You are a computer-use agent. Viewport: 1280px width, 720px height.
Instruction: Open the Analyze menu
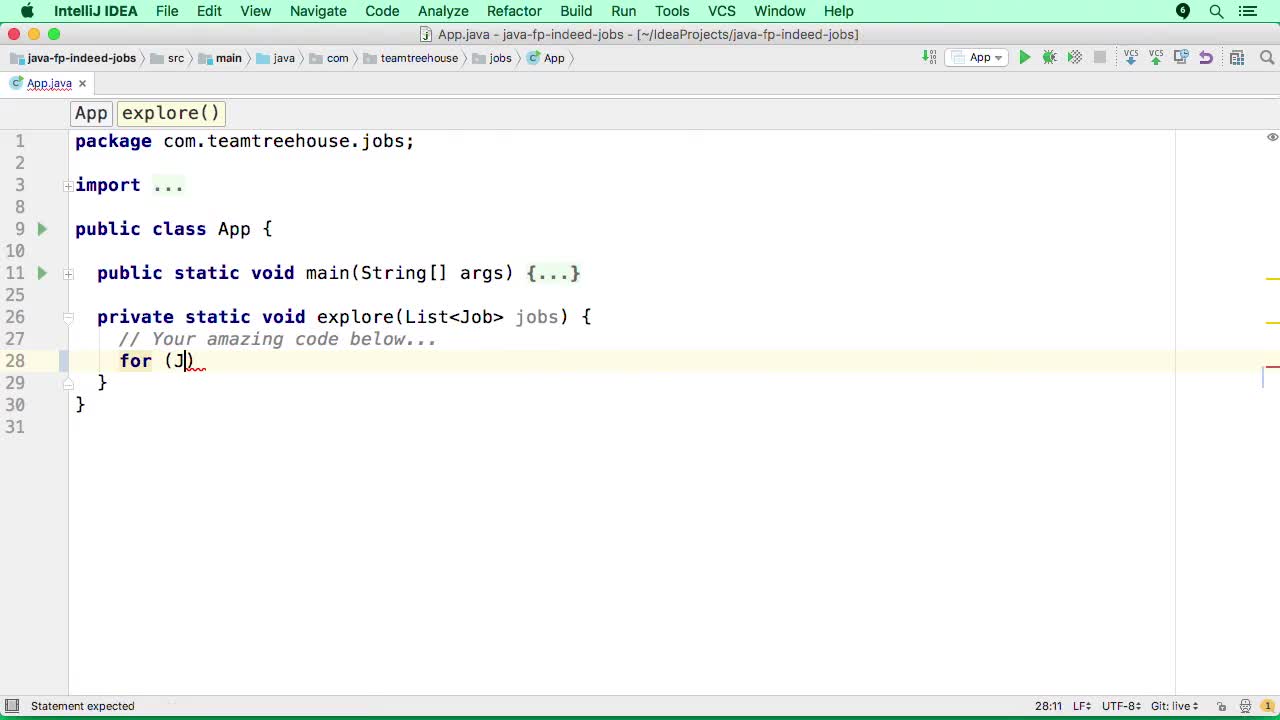click(x=443, y=11)
